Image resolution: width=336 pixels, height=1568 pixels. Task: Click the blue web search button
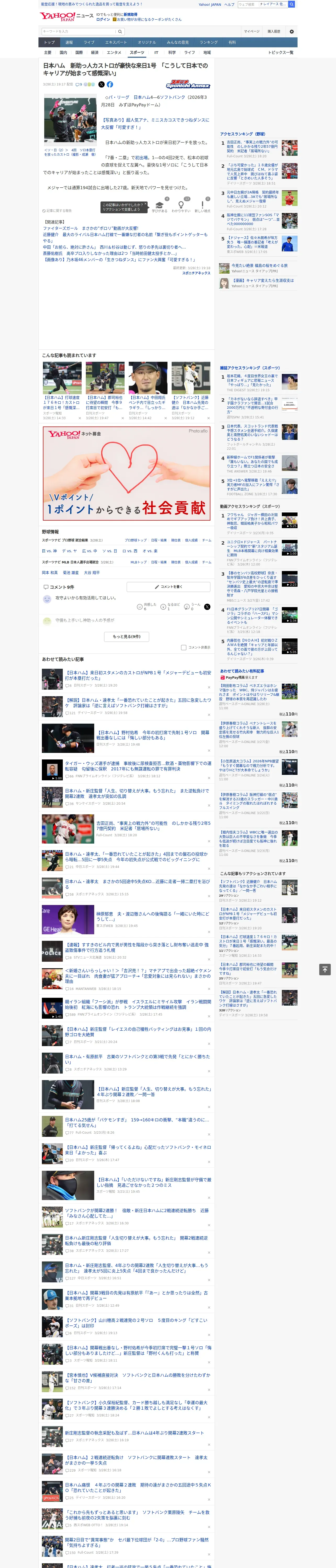pos(292,4)
